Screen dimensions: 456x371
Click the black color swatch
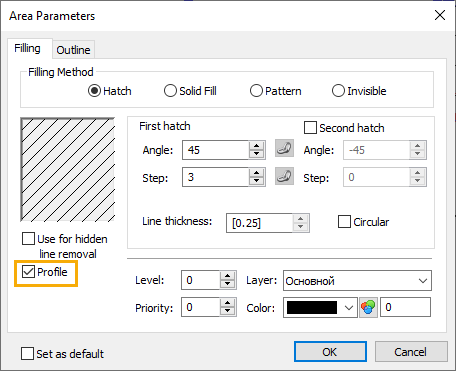pyautogui.click(x=312, y=307)
